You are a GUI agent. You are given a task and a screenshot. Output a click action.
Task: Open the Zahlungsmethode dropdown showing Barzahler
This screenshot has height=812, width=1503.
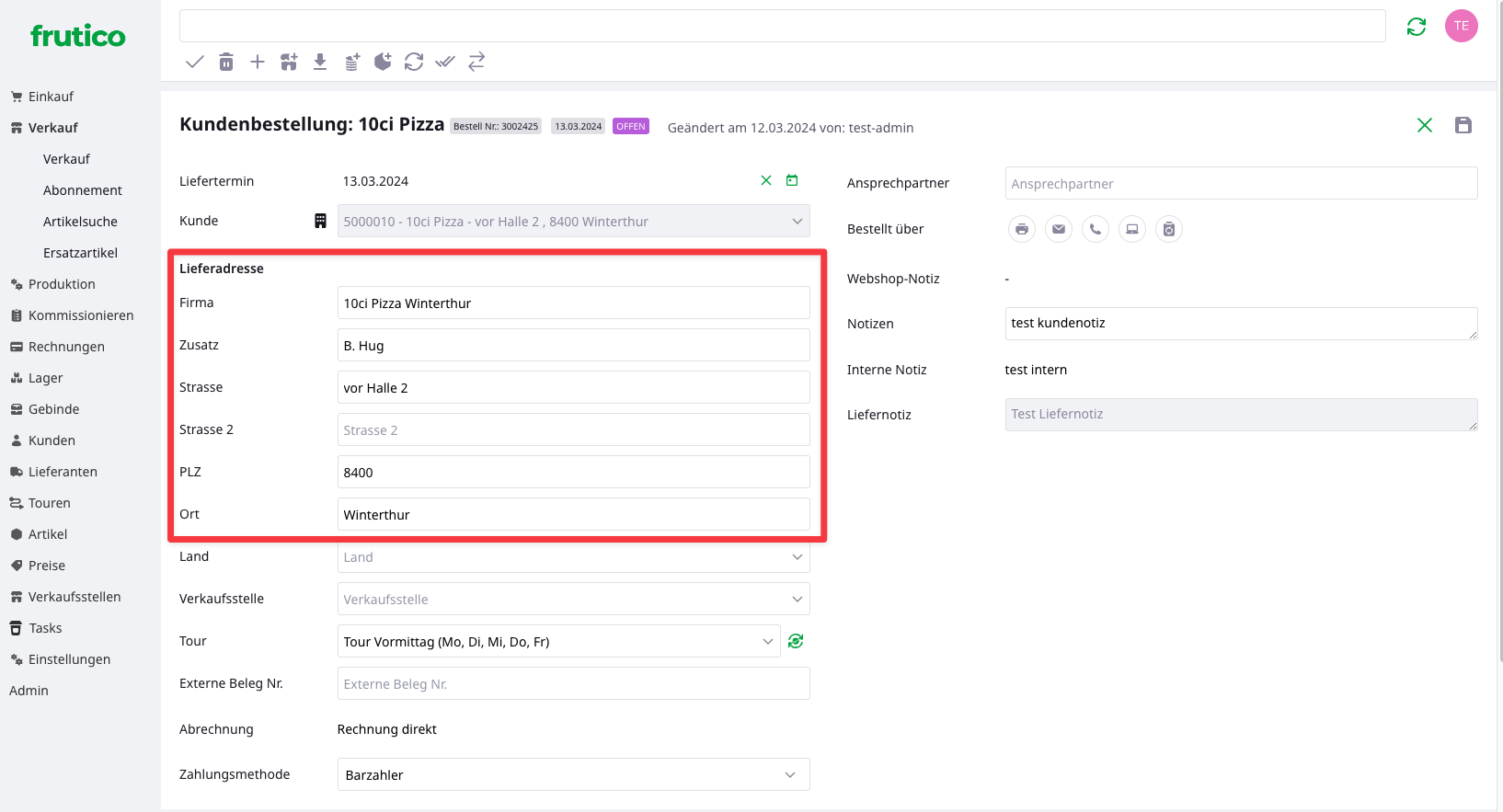click(x=573, y=774)
